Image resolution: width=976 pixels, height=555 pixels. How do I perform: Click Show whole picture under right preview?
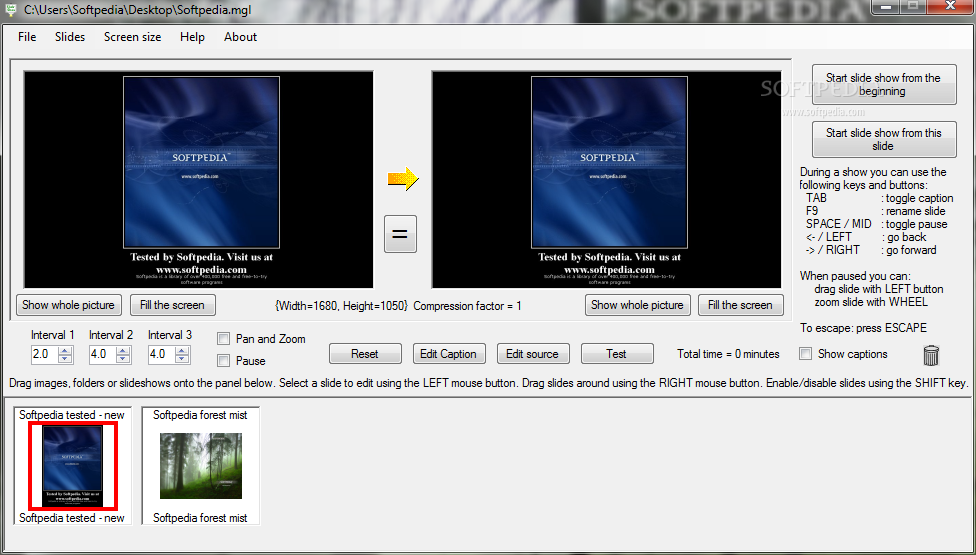coord(637,305)
